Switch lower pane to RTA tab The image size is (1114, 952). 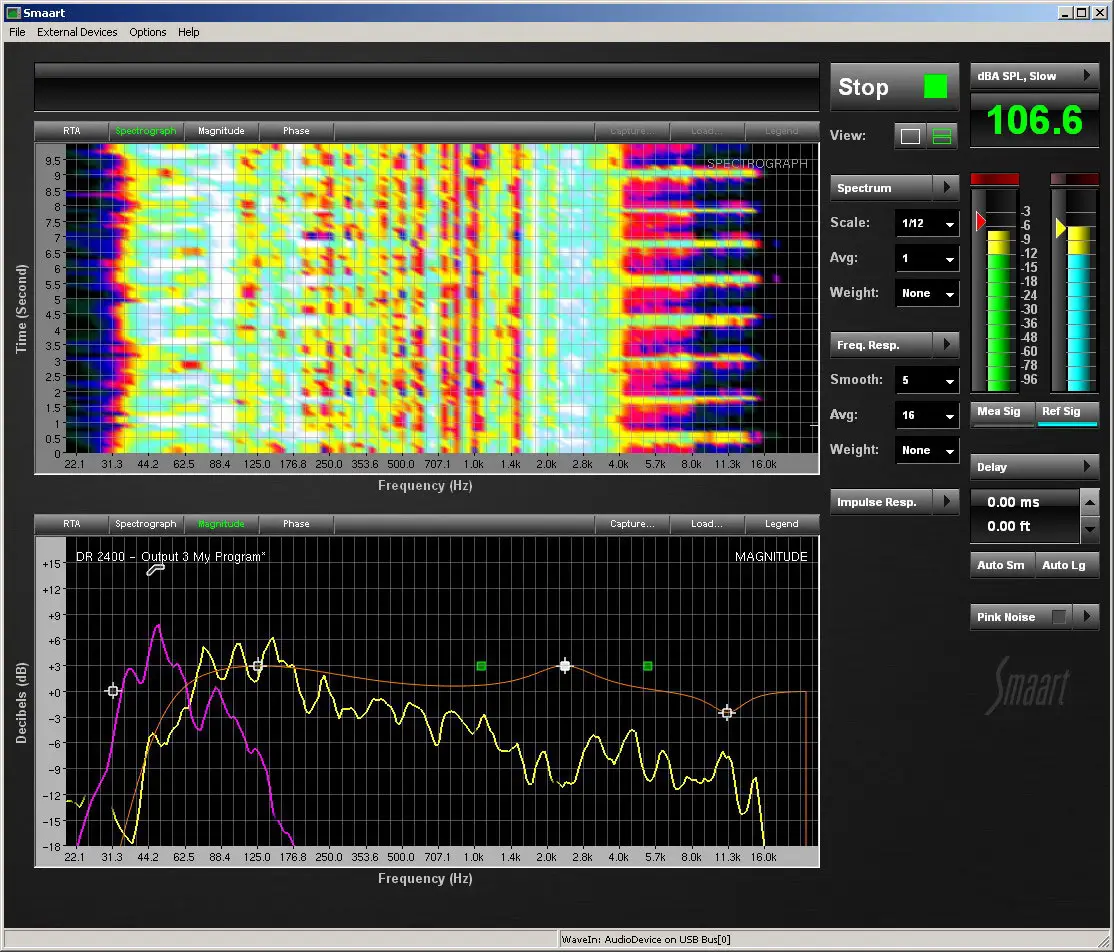tap(72, 524)
